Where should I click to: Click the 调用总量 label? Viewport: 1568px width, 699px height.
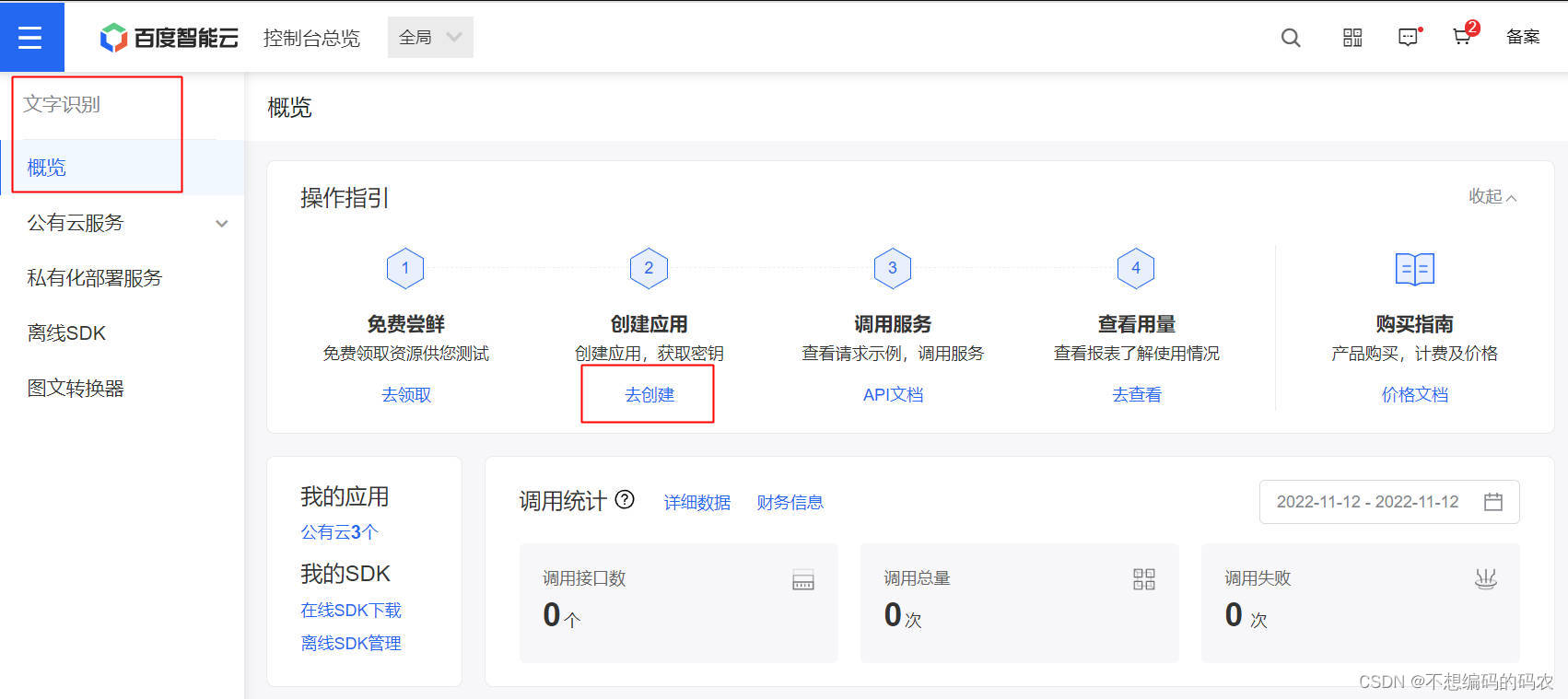click(x=917, y=578)
